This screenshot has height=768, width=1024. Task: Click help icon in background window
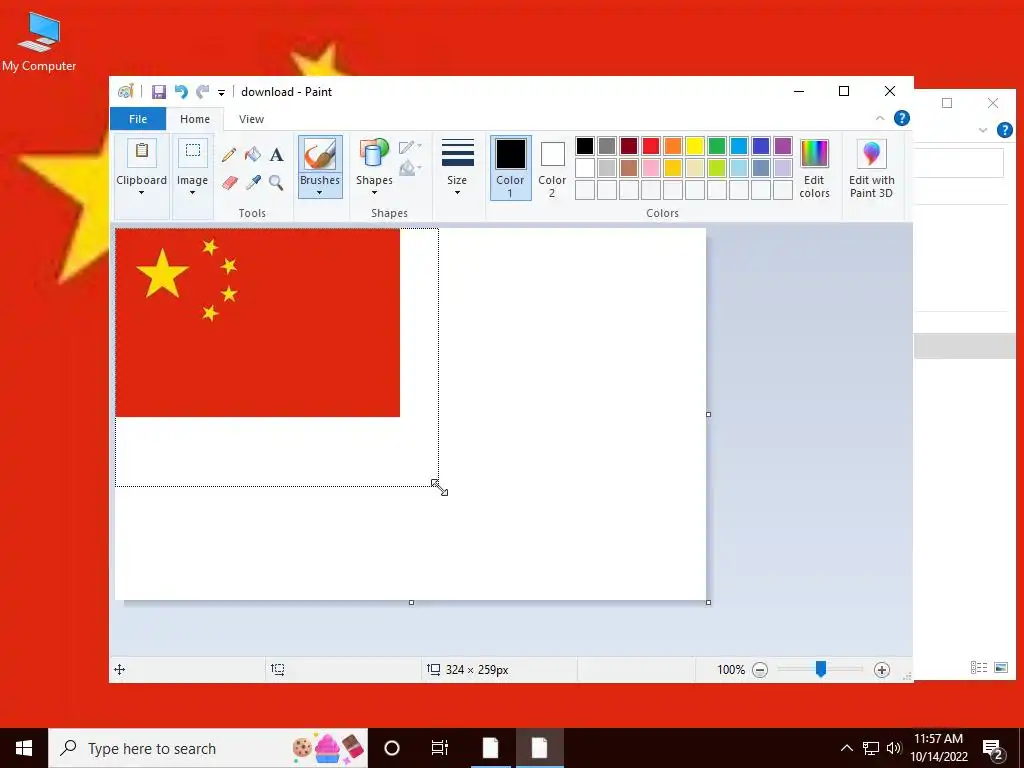coord(1005,130)
